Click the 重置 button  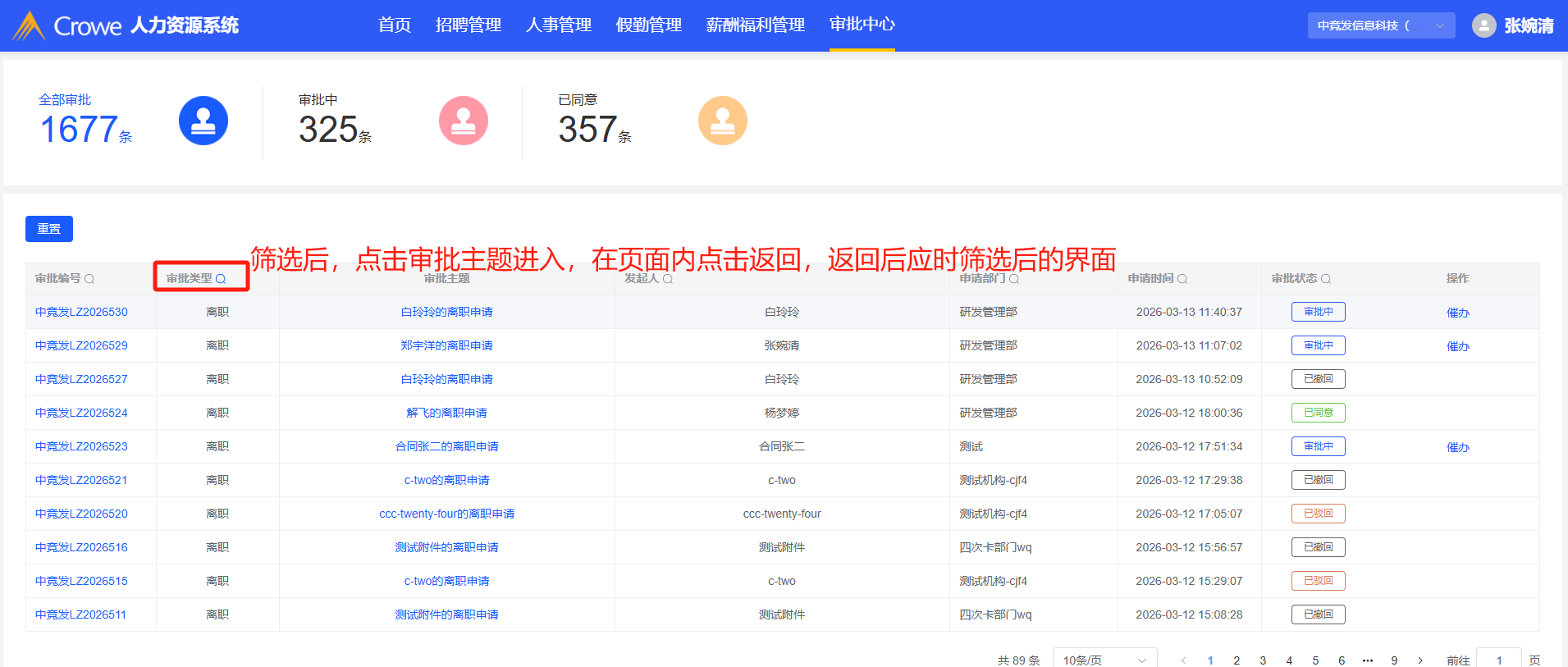point(49,229)
